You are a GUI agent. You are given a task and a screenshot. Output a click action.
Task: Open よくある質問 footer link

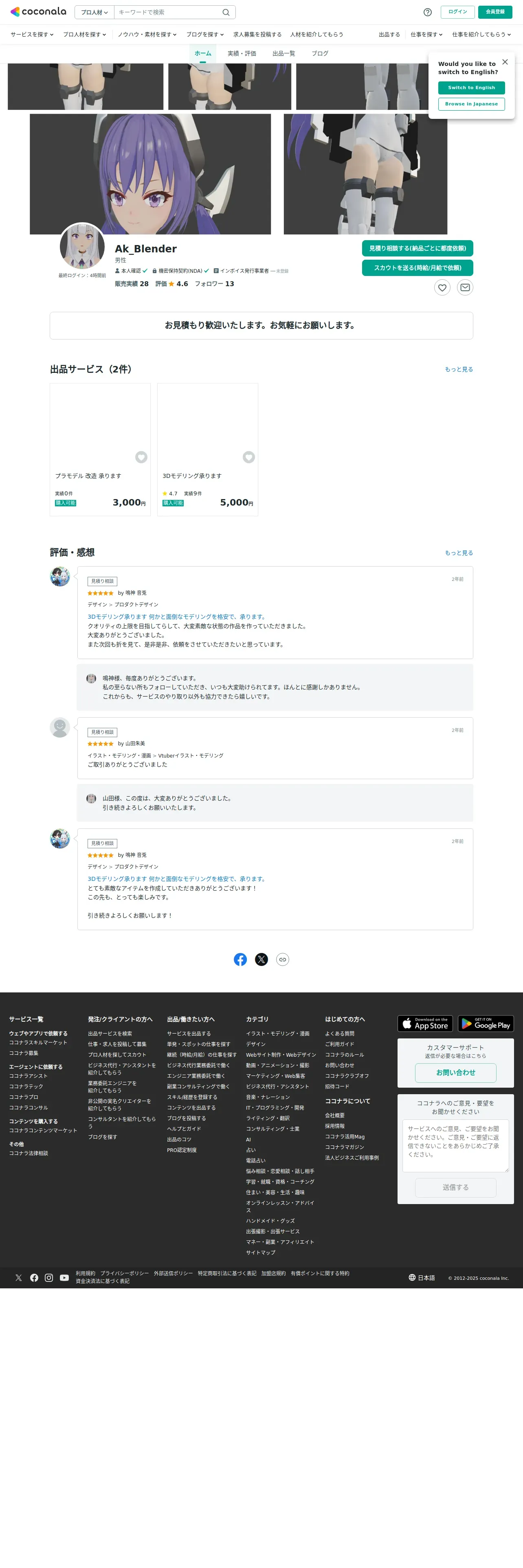coord(340,1034)
